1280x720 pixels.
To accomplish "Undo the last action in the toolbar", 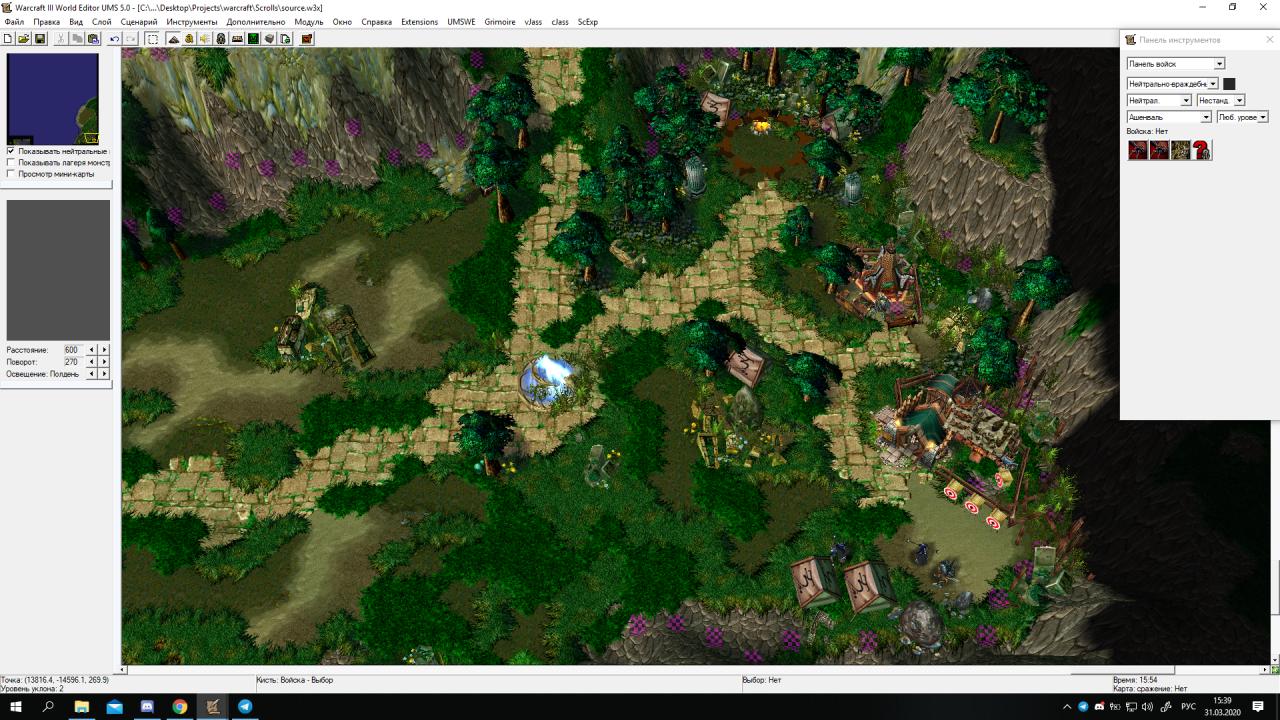I will click(114, 39).
